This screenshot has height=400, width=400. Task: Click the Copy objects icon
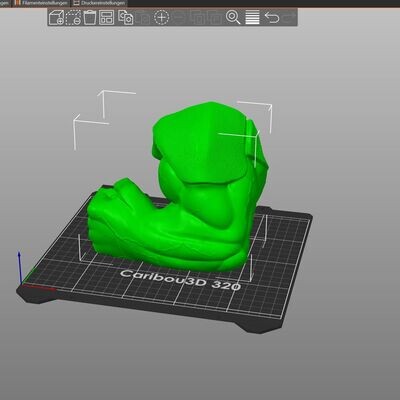(126, 17)
